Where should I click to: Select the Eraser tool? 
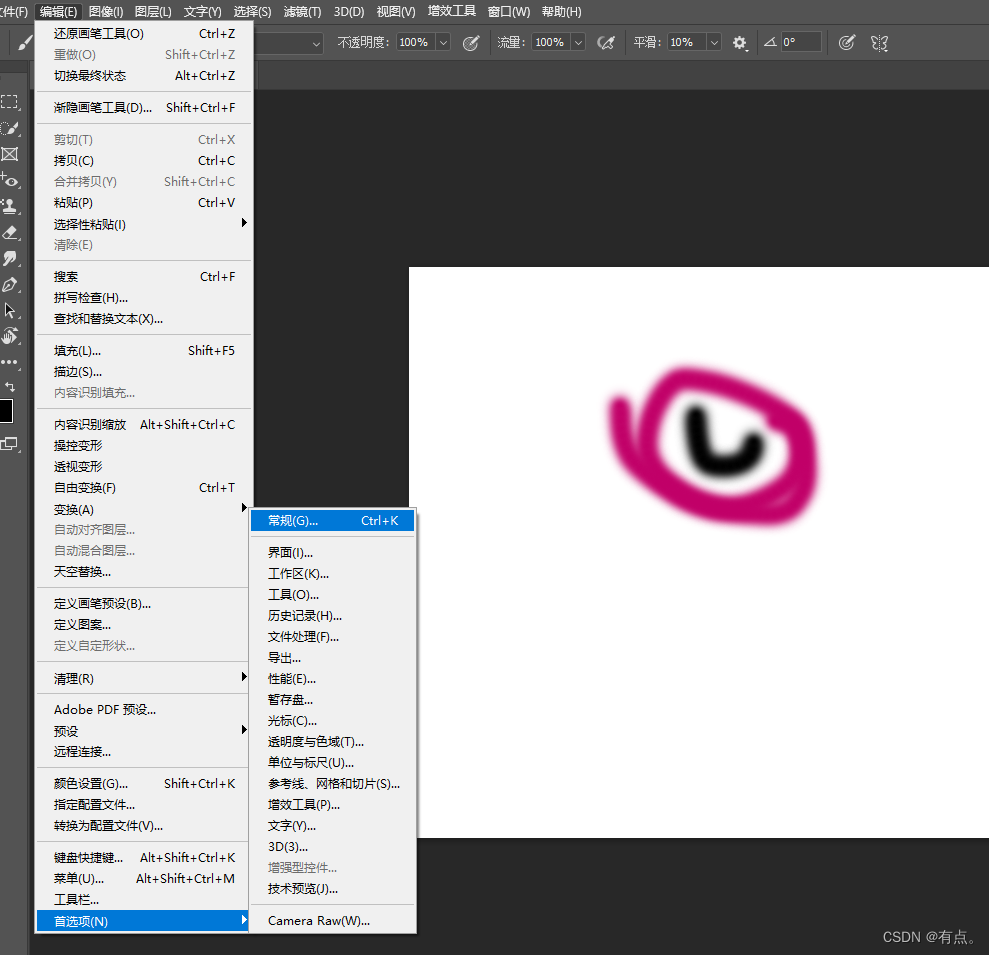(x=9, y=233)
